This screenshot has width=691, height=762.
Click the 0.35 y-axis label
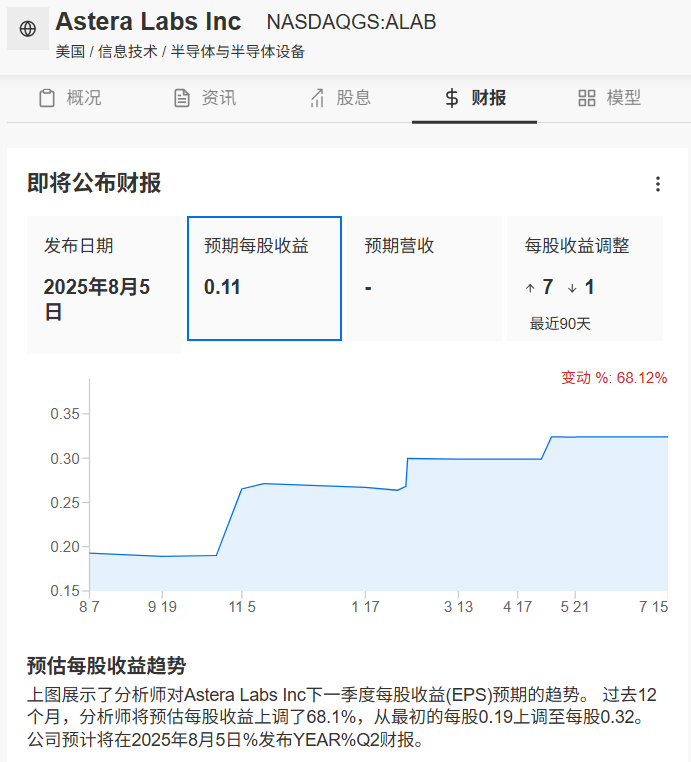coord(65,414)
